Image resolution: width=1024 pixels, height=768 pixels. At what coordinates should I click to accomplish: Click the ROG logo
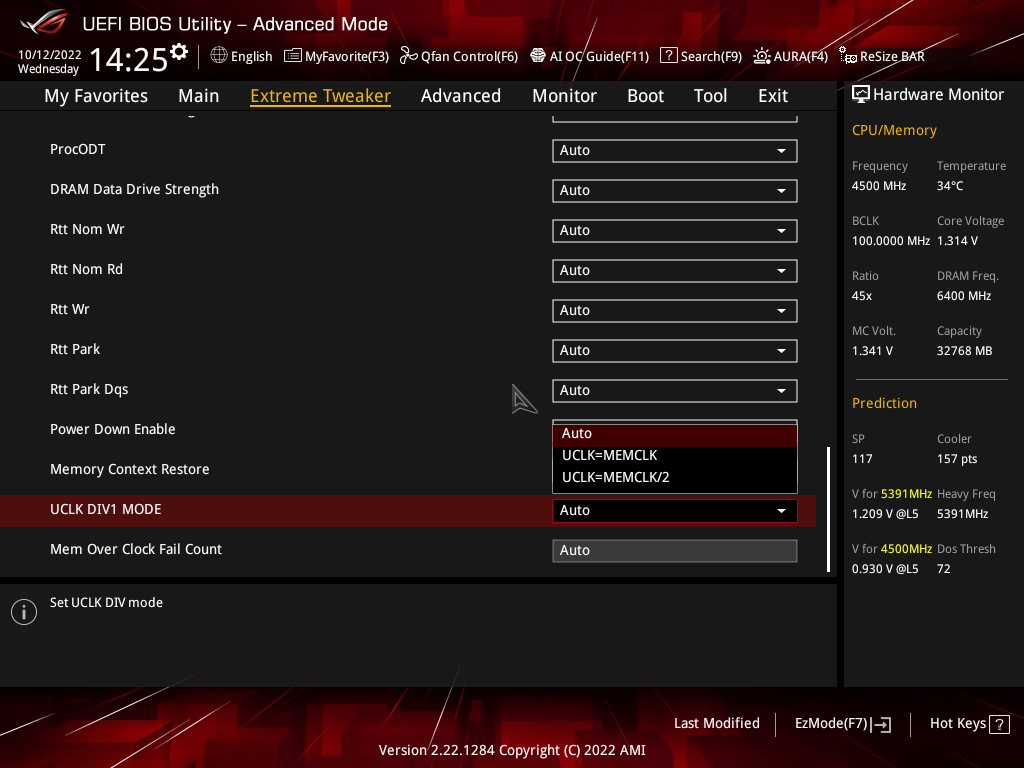pyautogui.click(x=43, y=22)
